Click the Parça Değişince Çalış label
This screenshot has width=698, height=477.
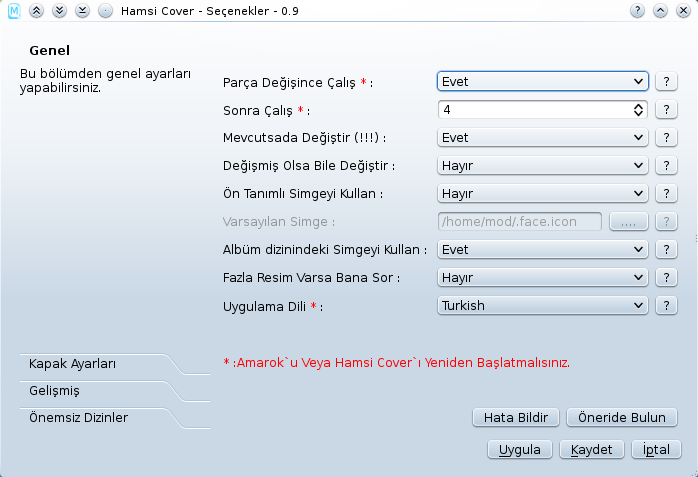[x=298, y=83]
